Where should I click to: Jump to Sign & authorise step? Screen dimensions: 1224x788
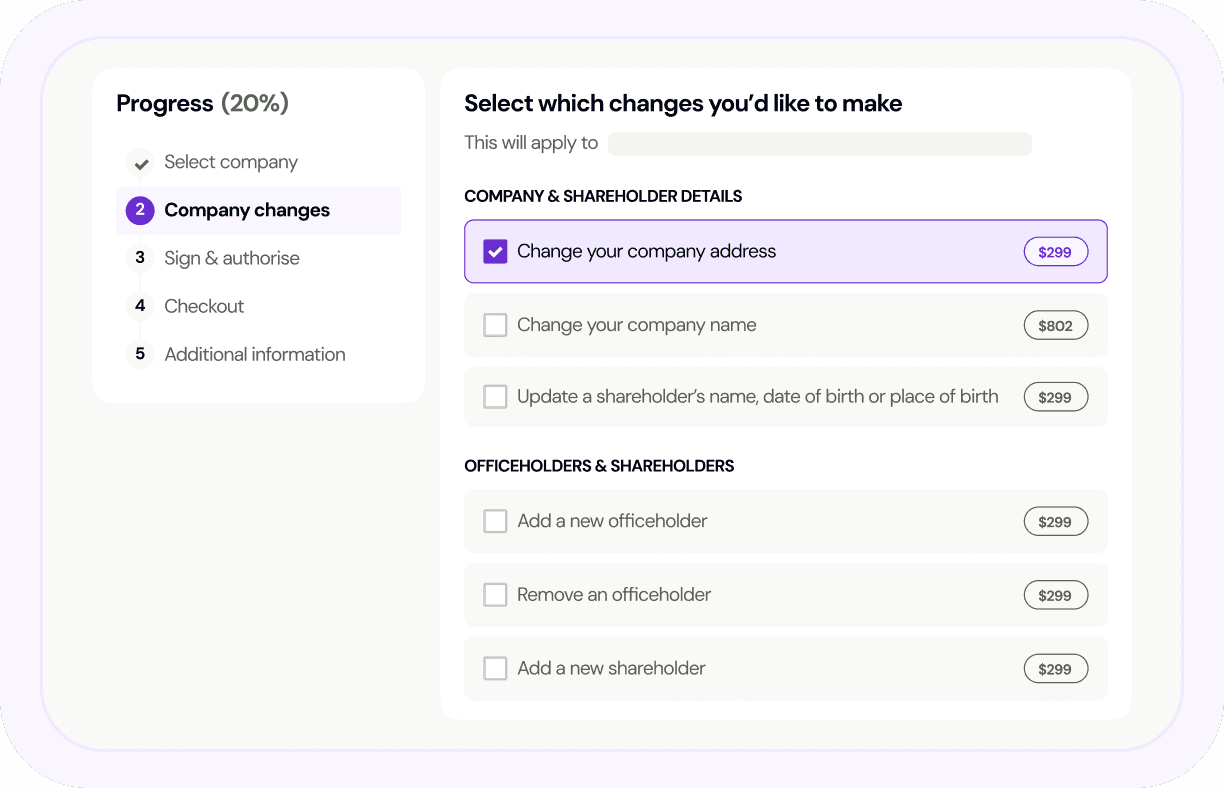click(x=232, y=258)
